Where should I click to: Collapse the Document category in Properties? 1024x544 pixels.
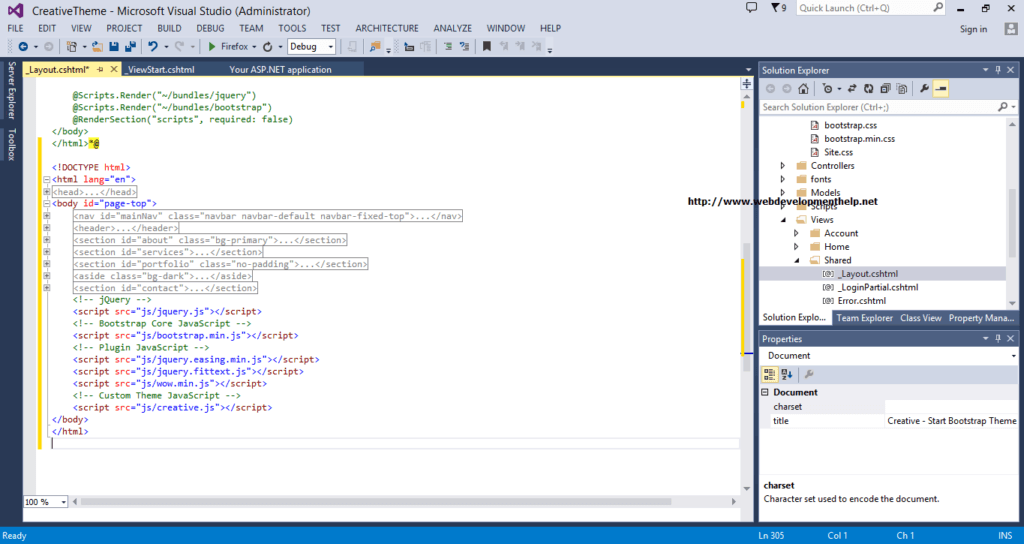tap(765, 392)
